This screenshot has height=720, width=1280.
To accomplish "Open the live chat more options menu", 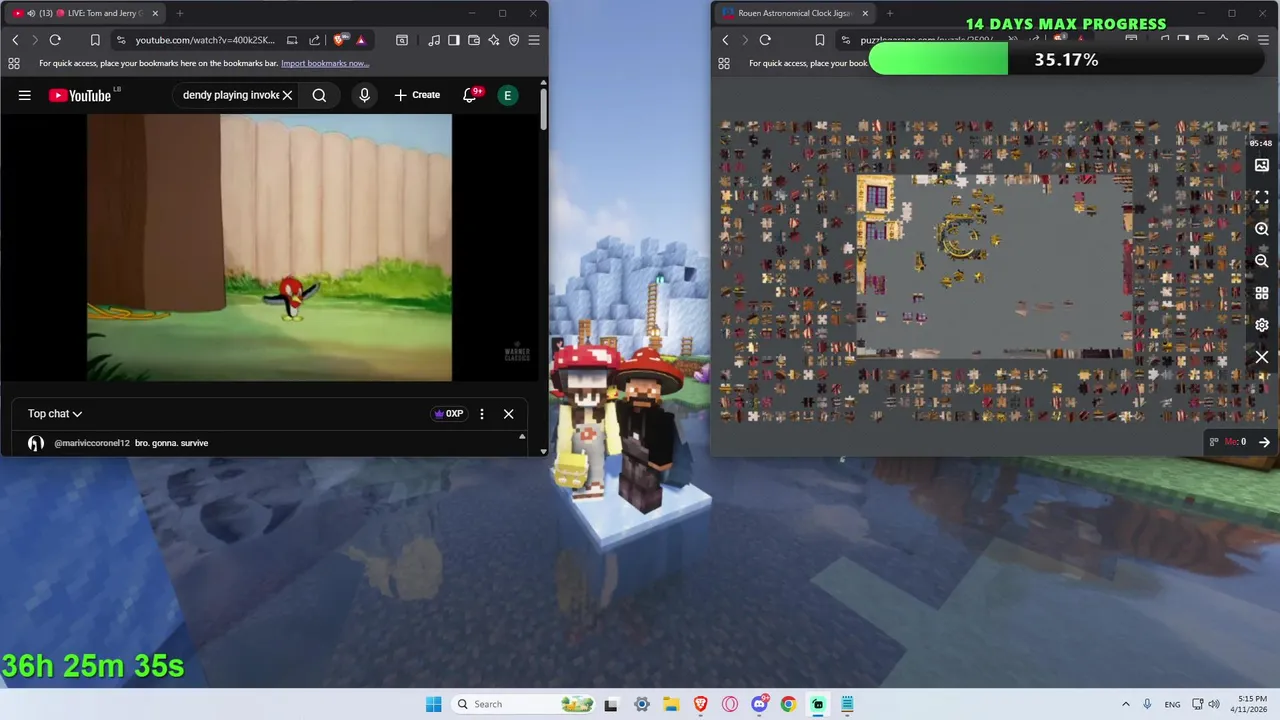I will [482, 413].
